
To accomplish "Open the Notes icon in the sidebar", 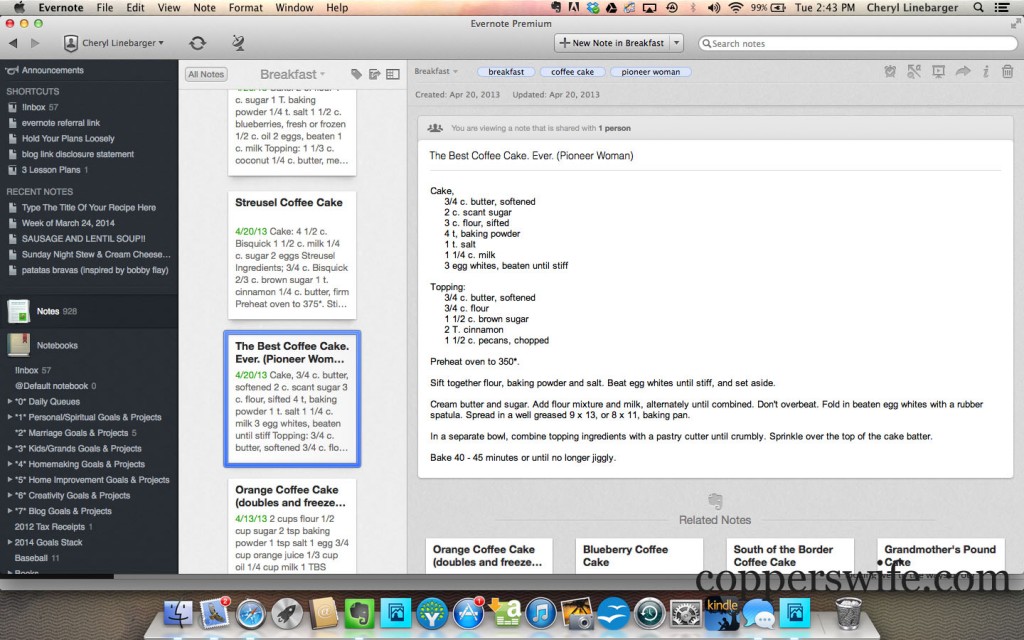I will coord(18,312).
